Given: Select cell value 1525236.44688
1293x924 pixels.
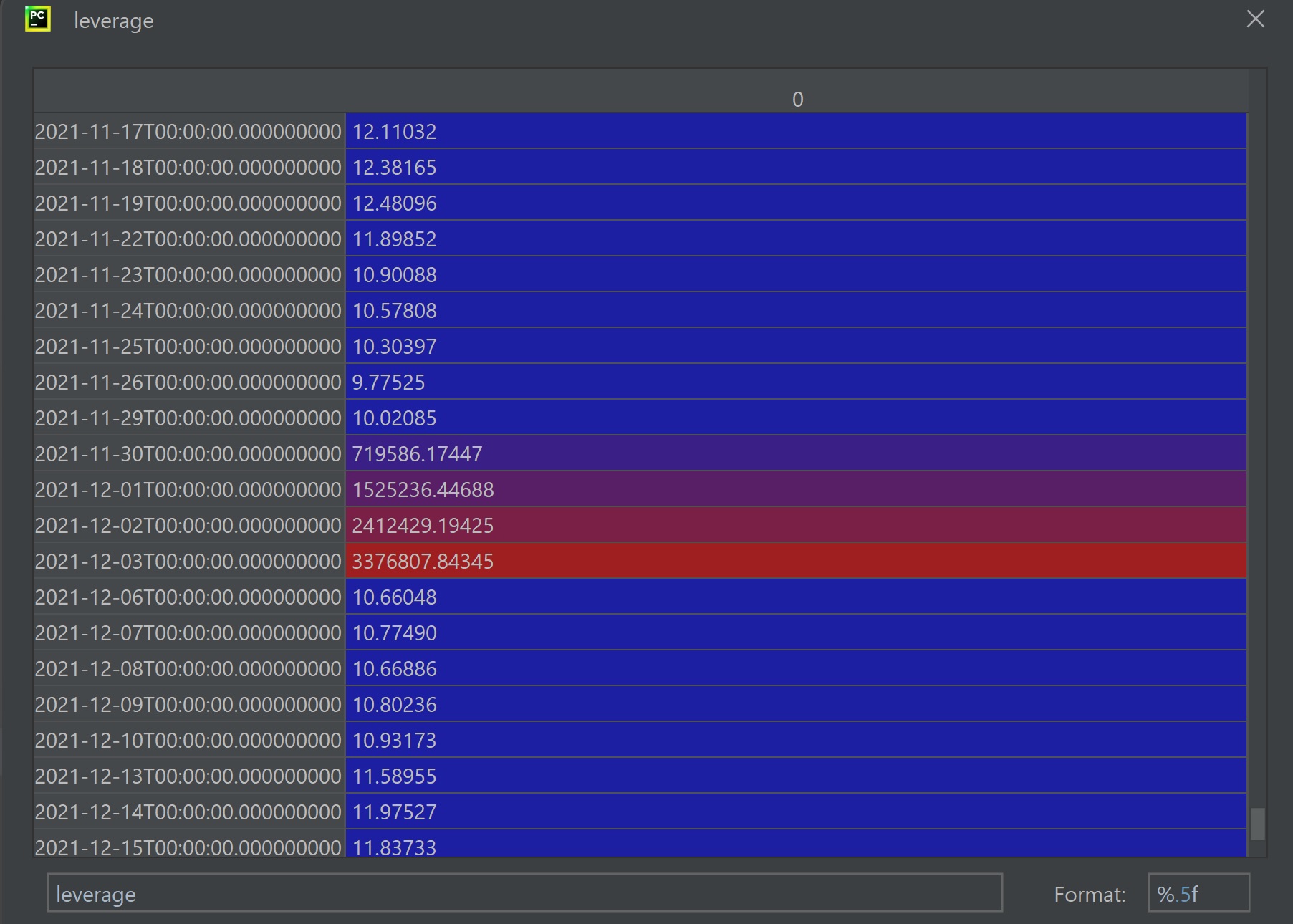Looking at the screenshot, I should (x=796, y=489).
